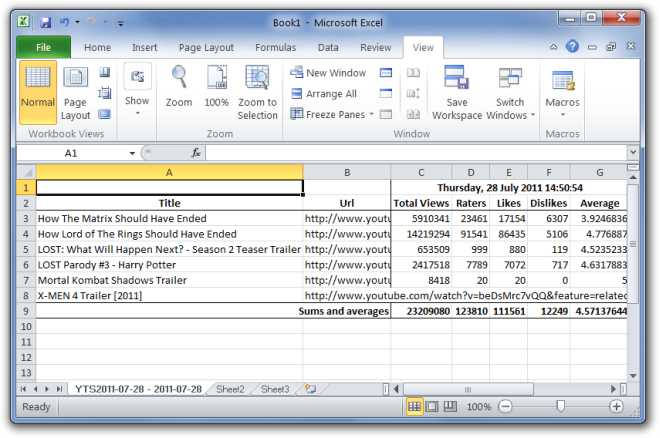The height and width of the screenshot is (438, 660).
Task: Open the Review ribbon tab
Action: point(375,48)
